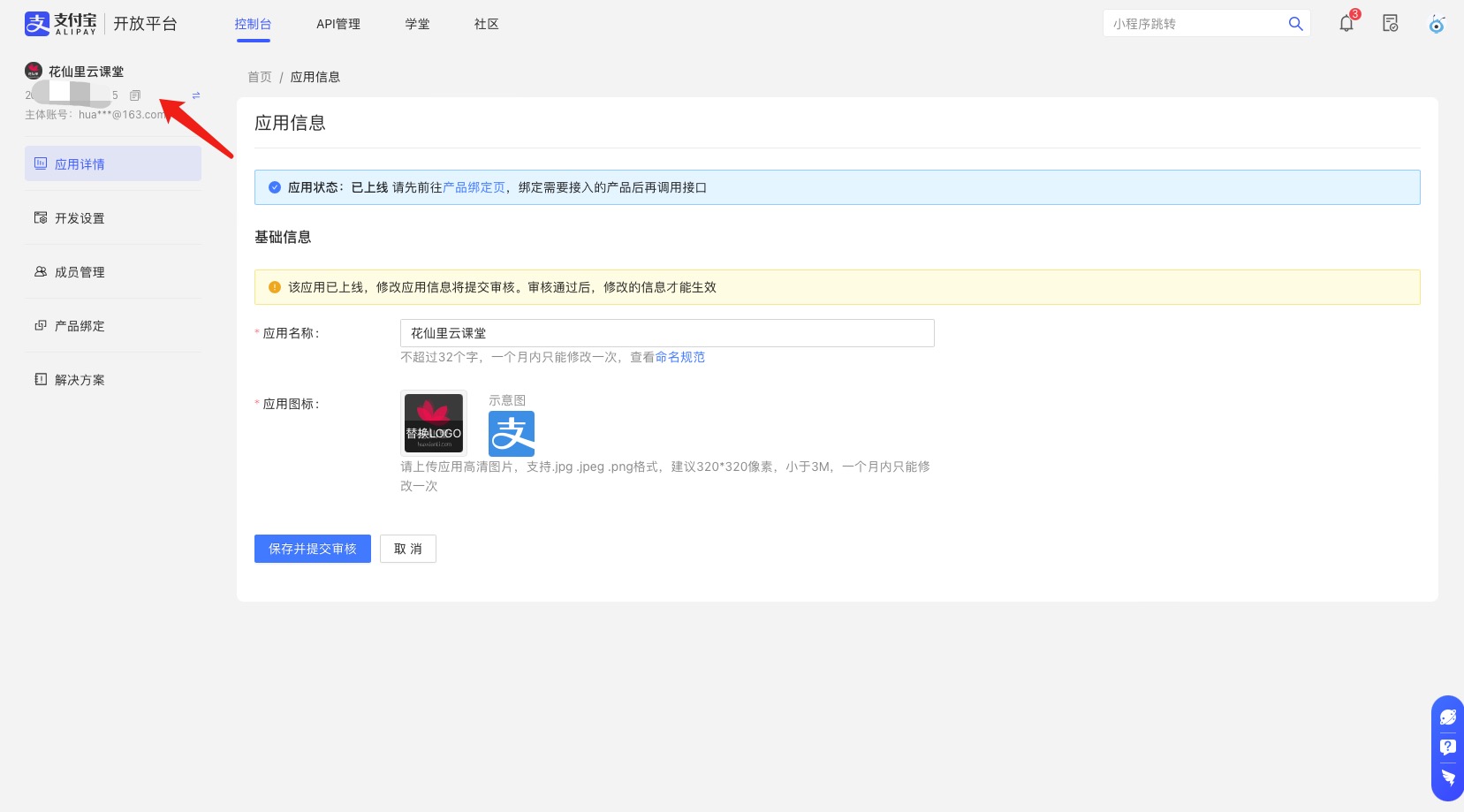
Task: Click the Alipay sample logo image
Action: (x=512, y=433)
